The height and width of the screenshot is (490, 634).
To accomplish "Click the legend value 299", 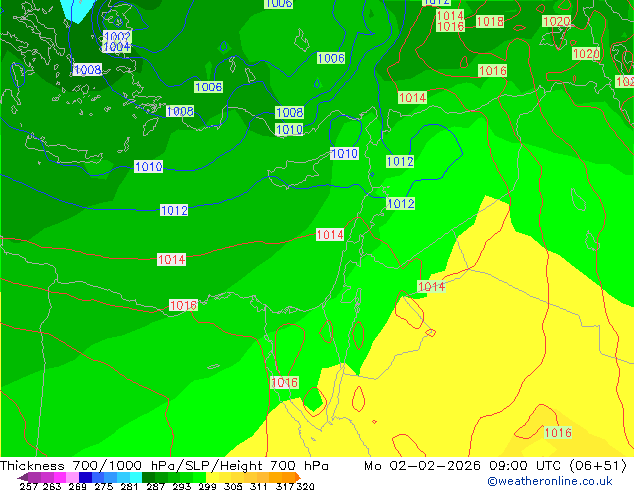I will pos(207,486).
